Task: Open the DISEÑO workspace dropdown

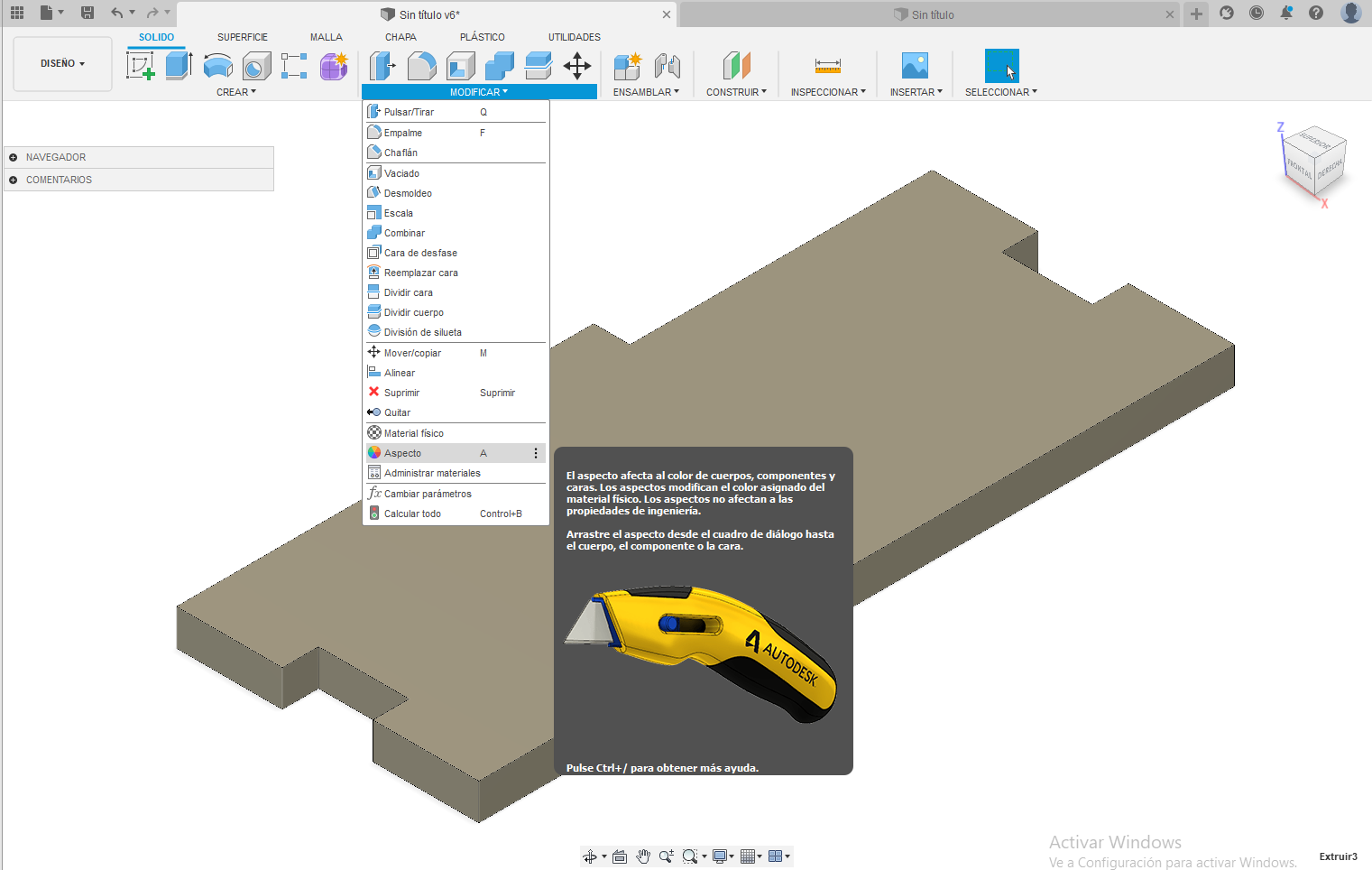Action: (62, 63)
